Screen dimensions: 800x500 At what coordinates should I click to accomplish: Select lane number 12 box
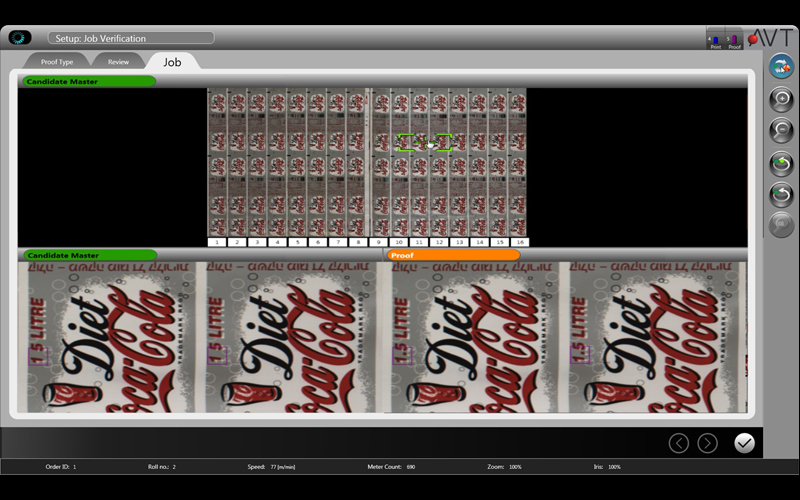tap(439, 242)
